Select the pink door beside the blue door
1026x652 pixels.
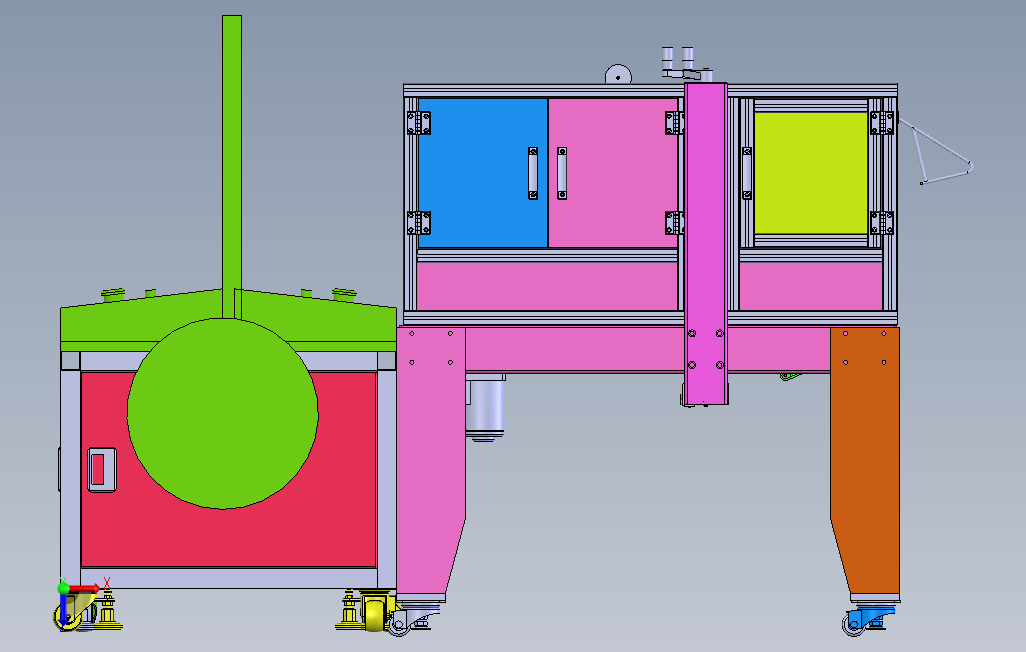(612, 173)
